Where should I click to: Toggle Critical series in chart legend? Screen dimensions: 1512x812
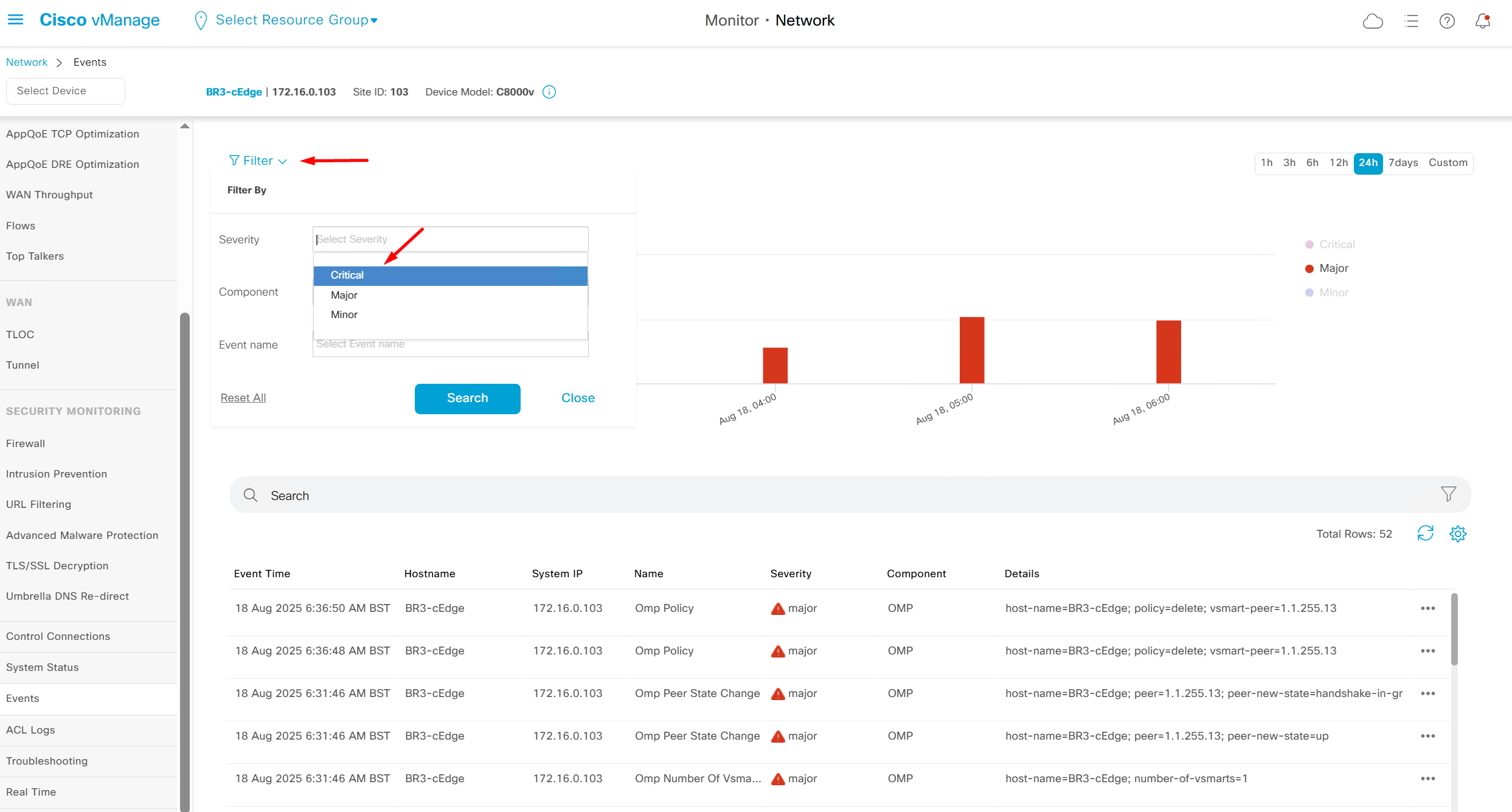click(1336, 245)
